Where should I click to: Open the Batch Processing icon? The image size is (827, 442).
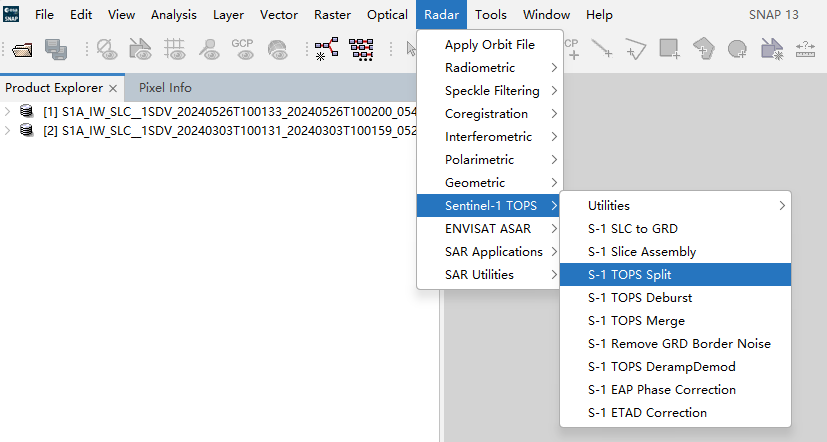(361, 50)
